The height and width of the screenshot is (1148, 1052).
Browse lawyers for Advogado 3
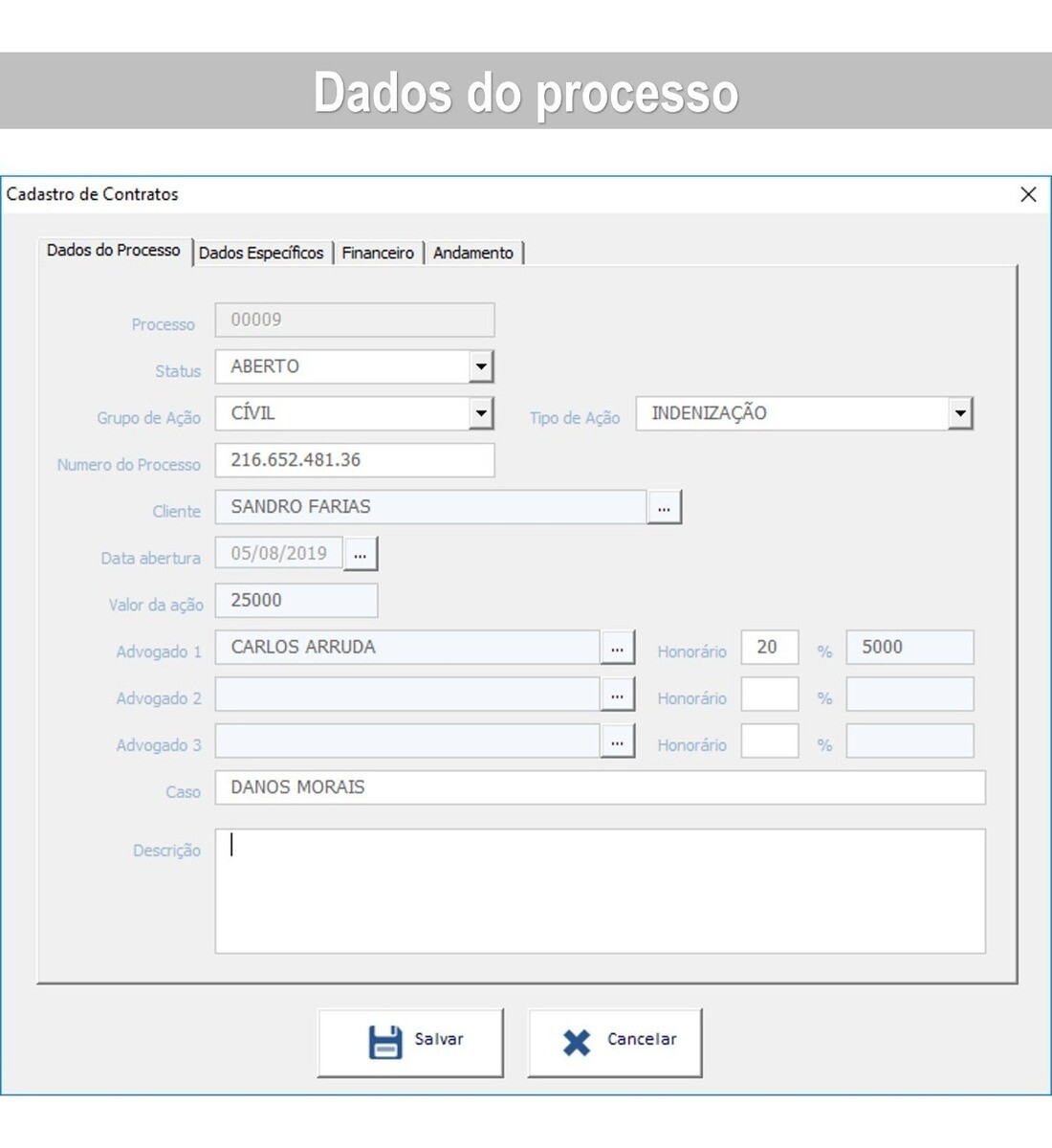click(x=617, y=741)
